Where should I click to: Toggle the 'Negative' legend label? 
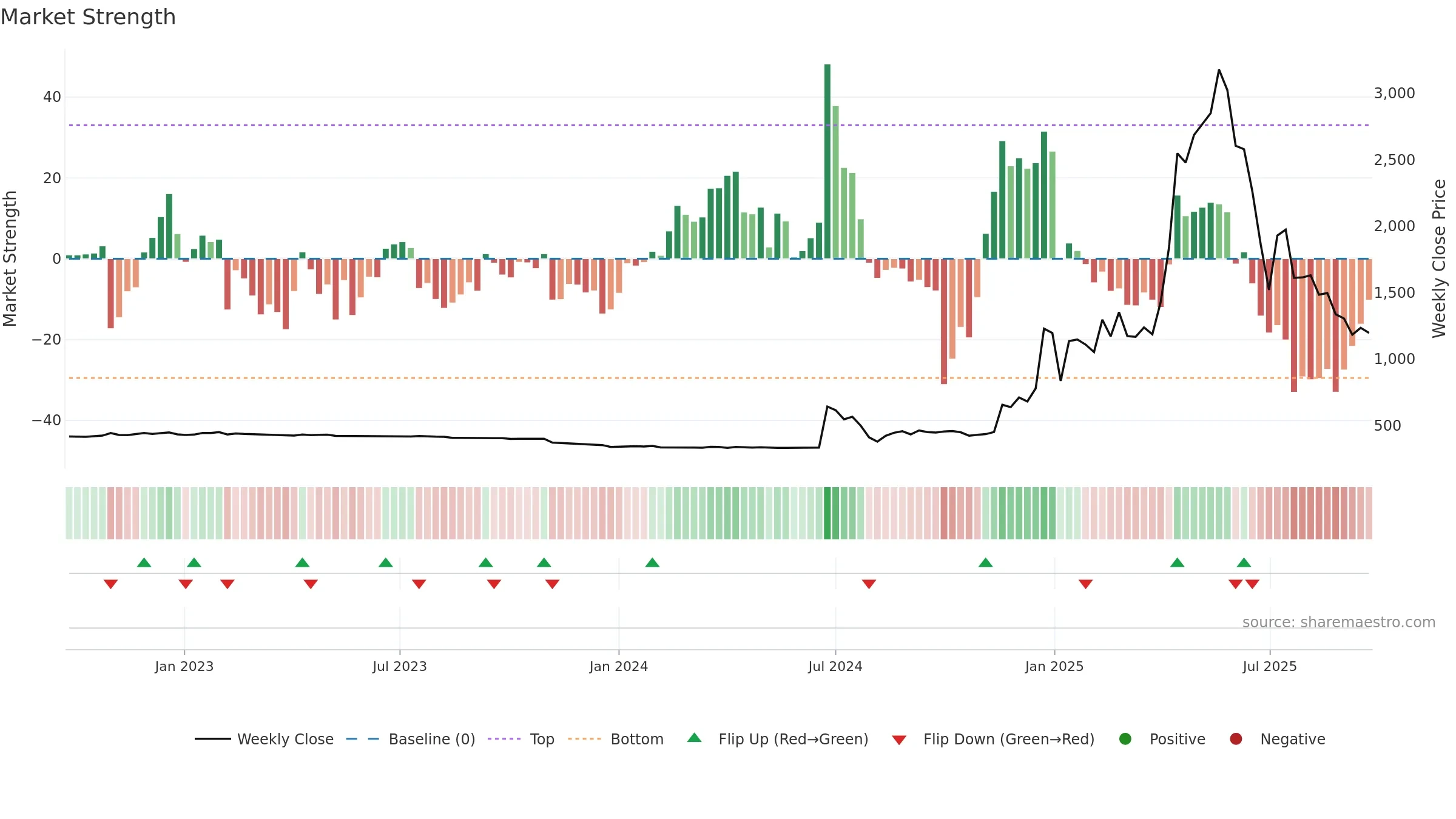[x=1293, y=739]
